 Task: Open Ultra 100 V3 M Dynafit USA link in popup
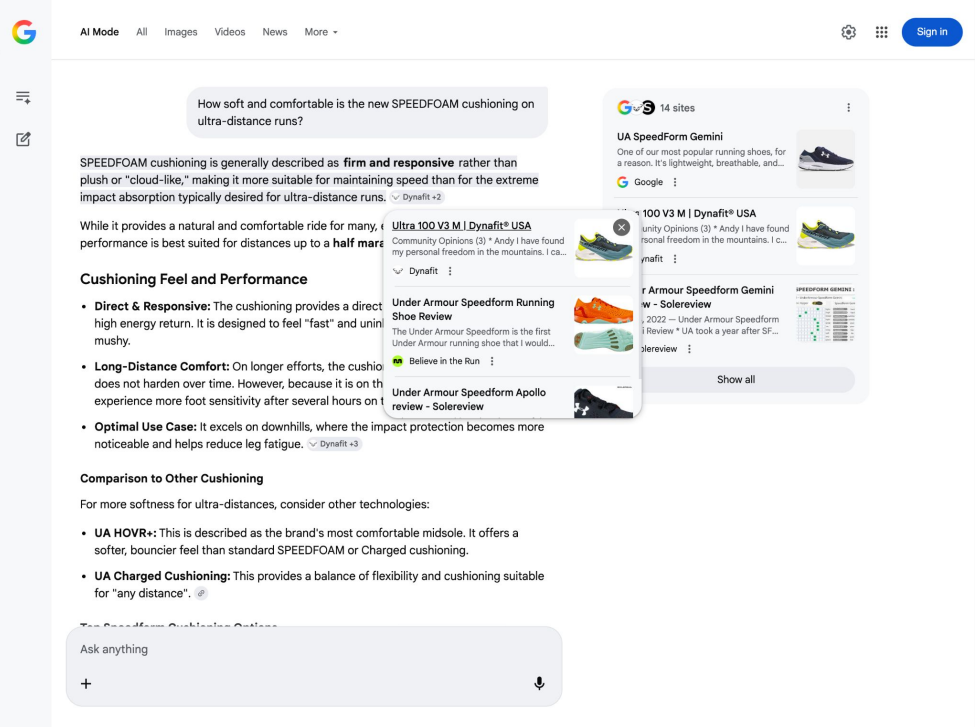(461, 226)
